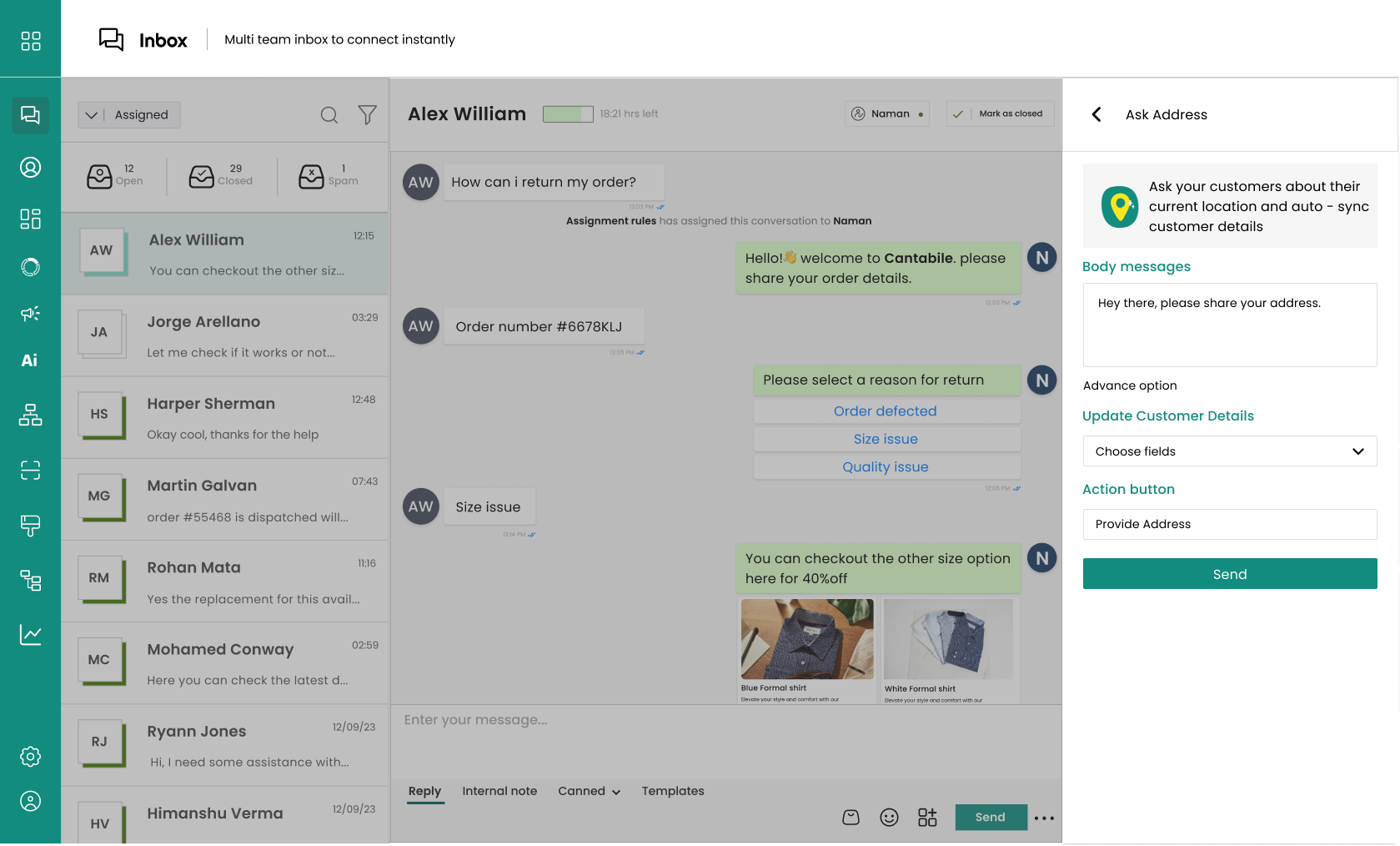Open the AI section in sidebar
Image resolution: width=1400 pixels, height=846 pixels.
[30, 360]
